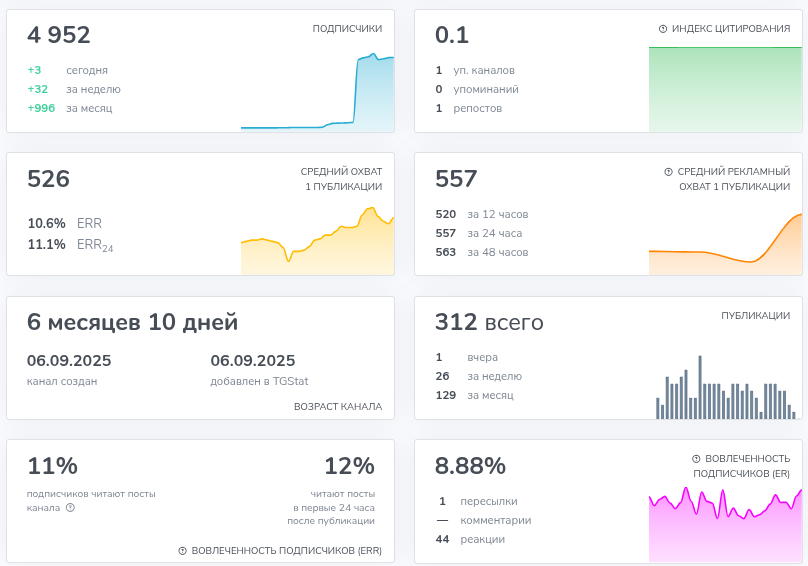Click the tallest bar in publications chart
Image resolution: width=808 pixels, height=566 pixels.
pos(700,387)
